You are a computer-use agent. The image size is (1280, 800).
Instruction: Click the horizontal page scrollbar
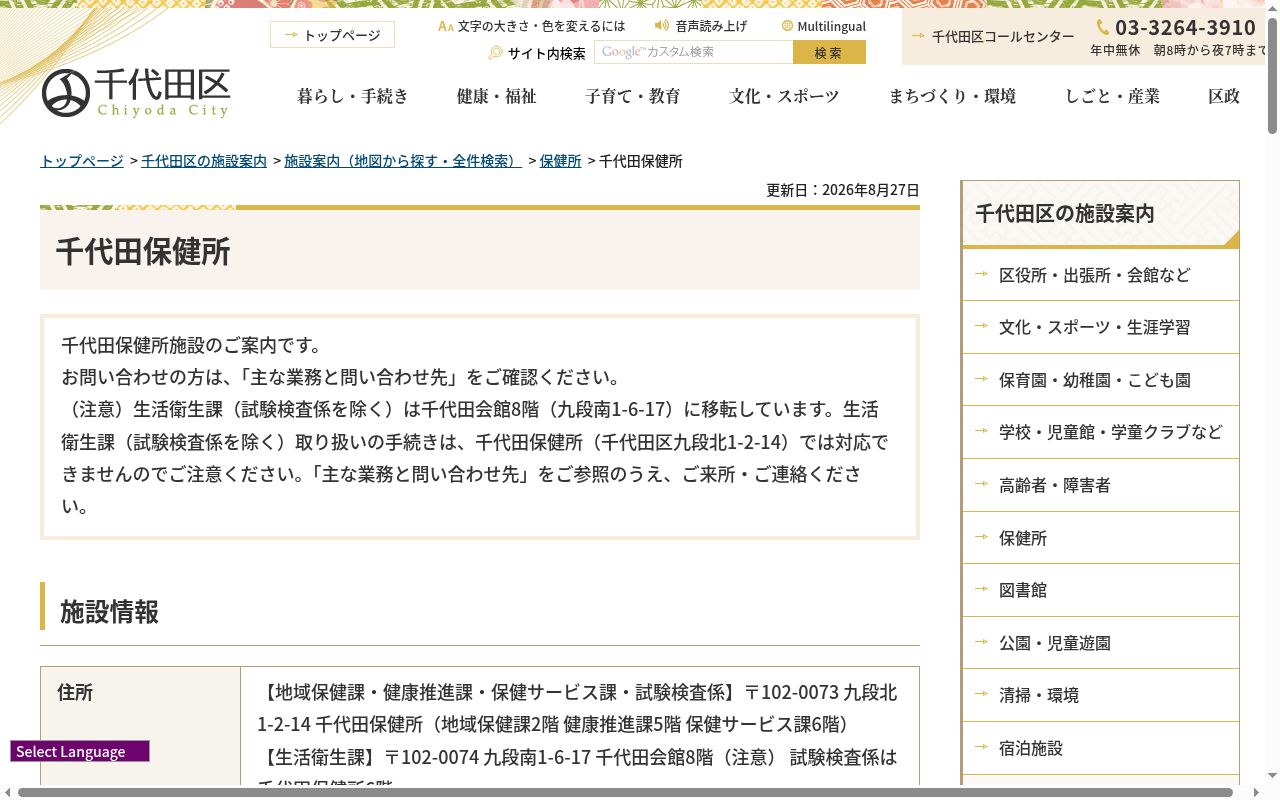tap(625, 792)
